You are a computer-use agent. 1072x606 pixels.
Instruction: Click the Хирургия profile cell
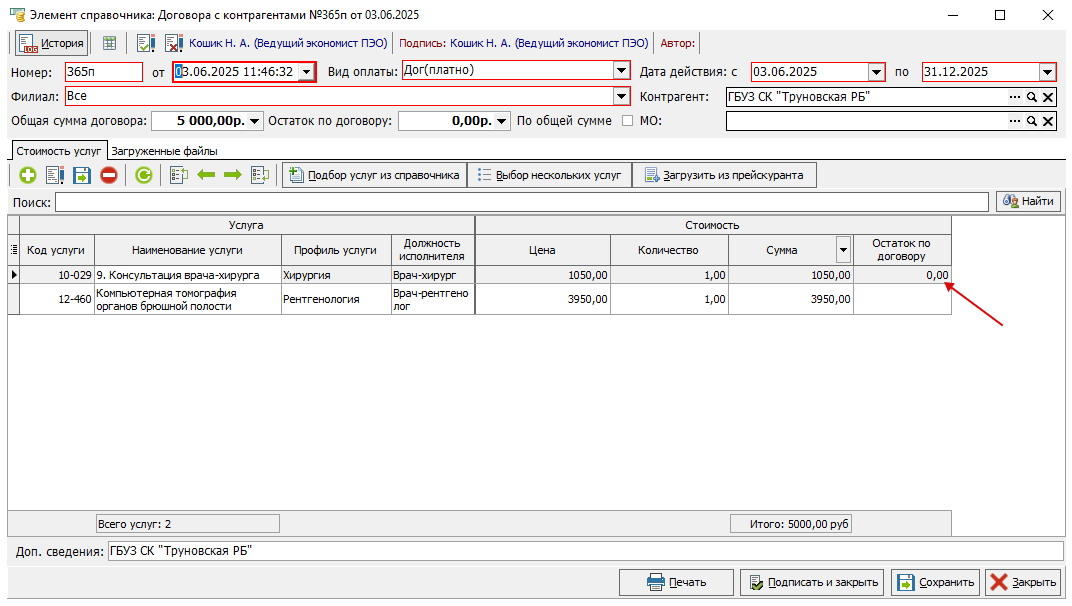coord(336,275)
